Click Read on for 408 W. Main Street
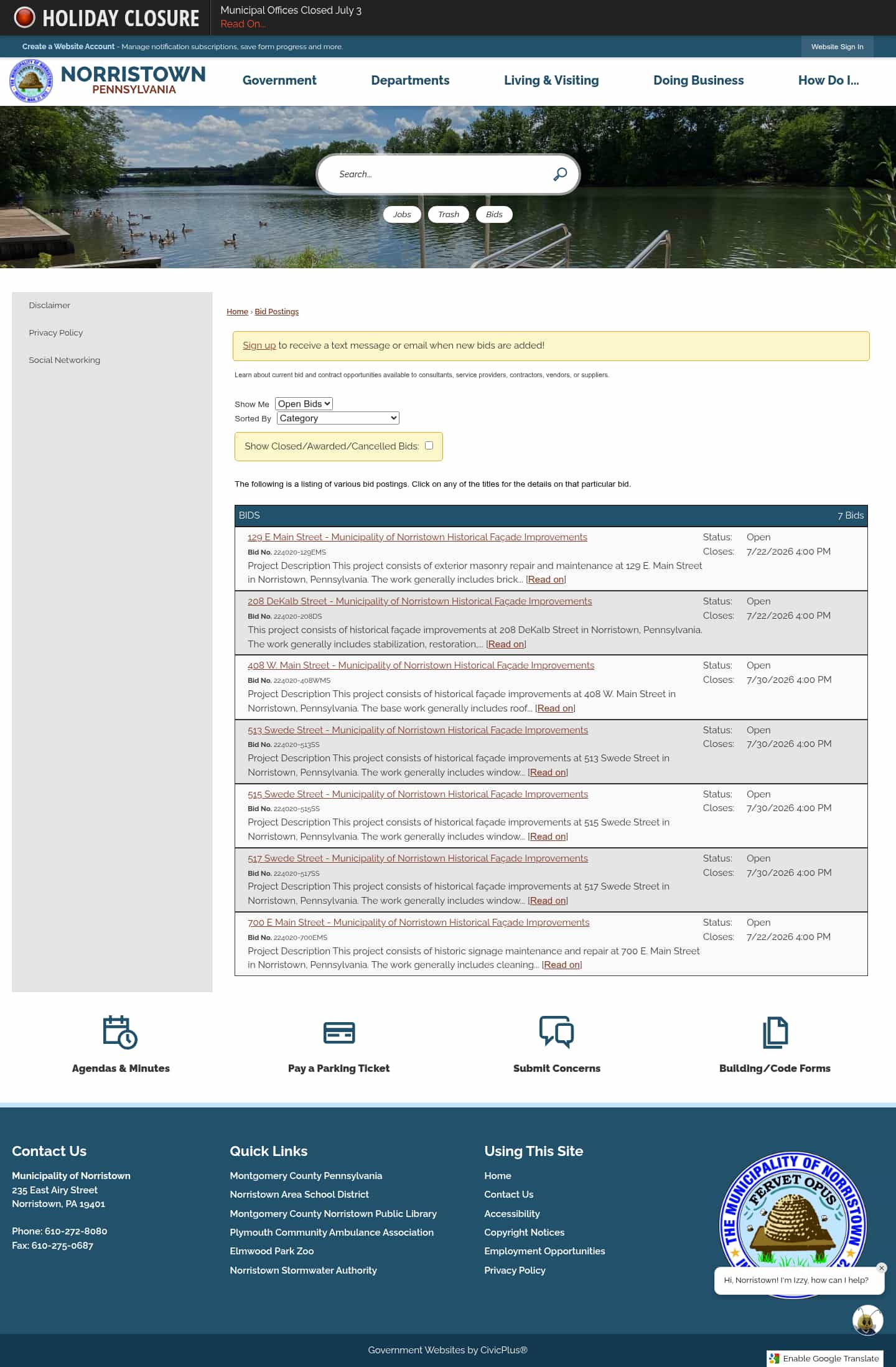The height and width of the screenshot is (1367, 896). pyautogui.click(x=555, y=708)
